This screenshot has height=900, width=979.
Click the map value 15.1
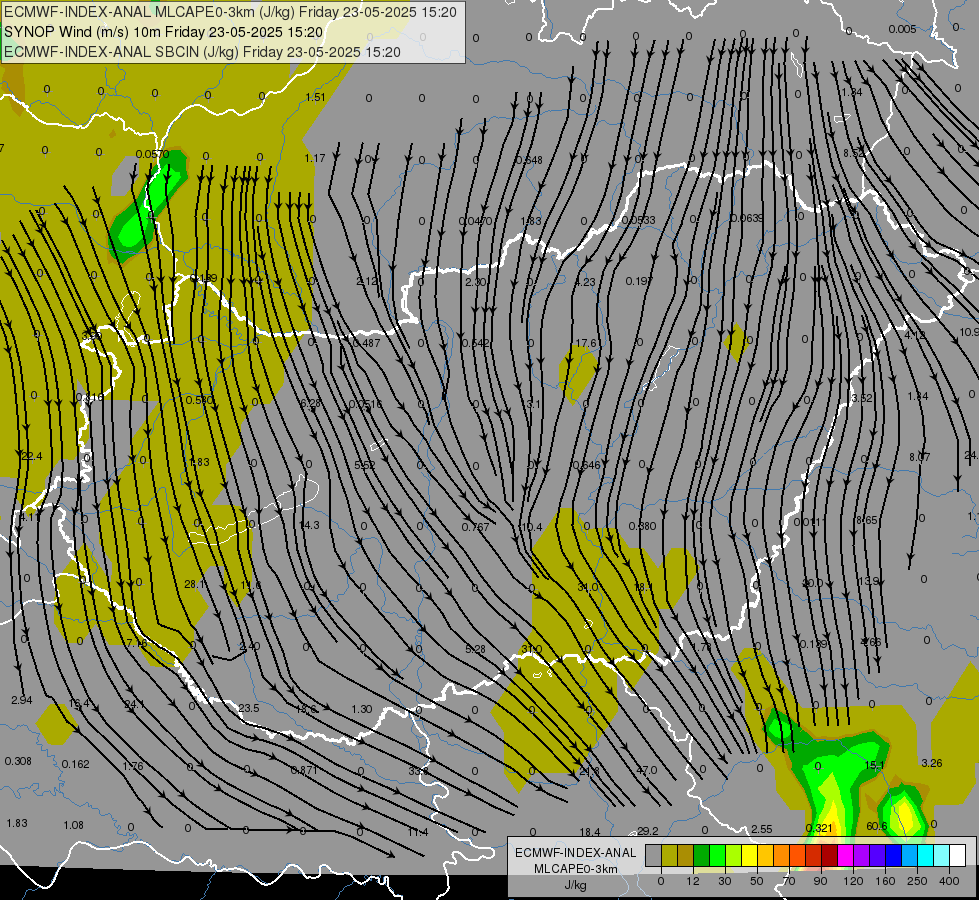click(x=874, y=765)
